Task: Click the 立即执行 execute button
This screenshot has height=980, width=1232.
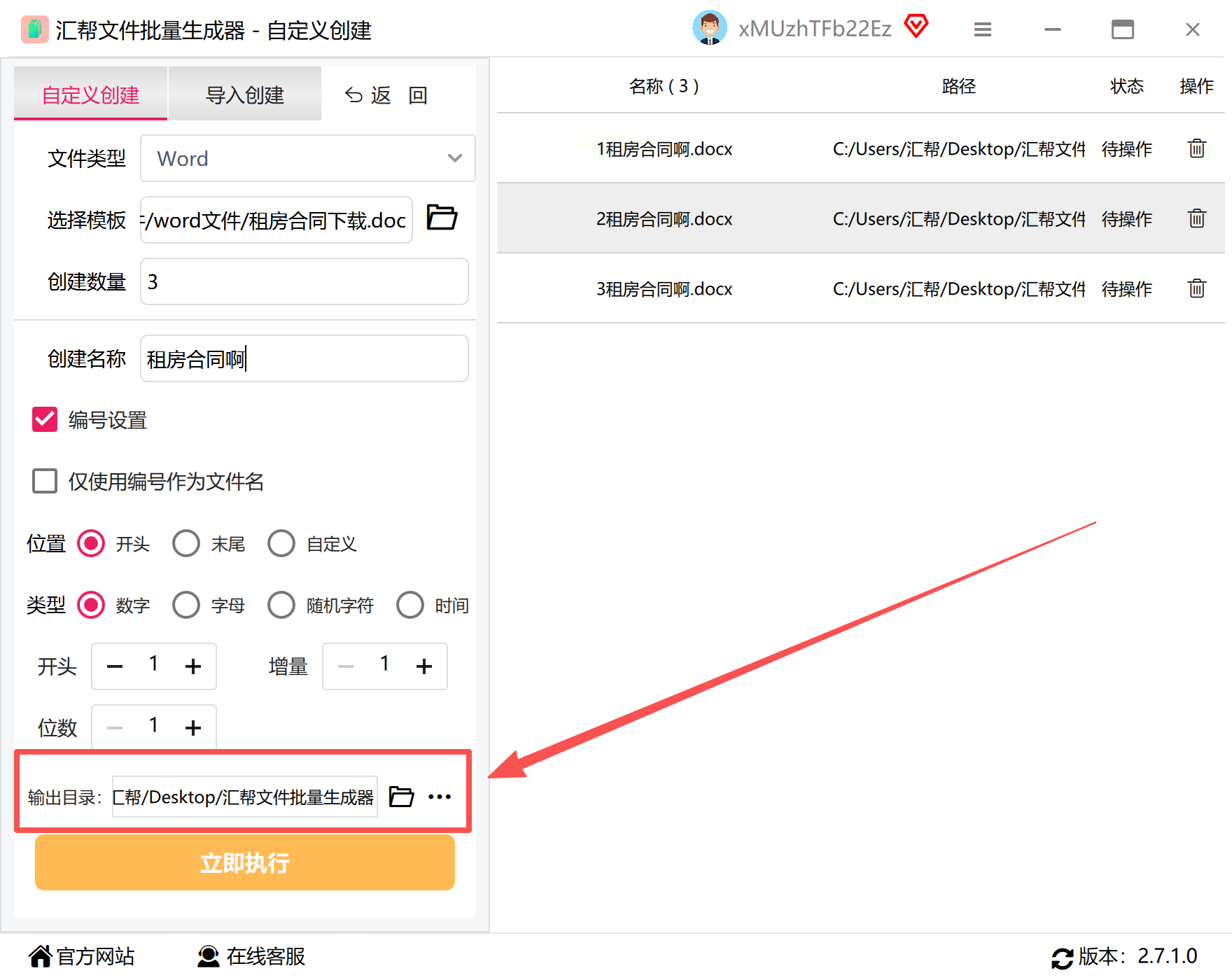Action: coord(245,862)
